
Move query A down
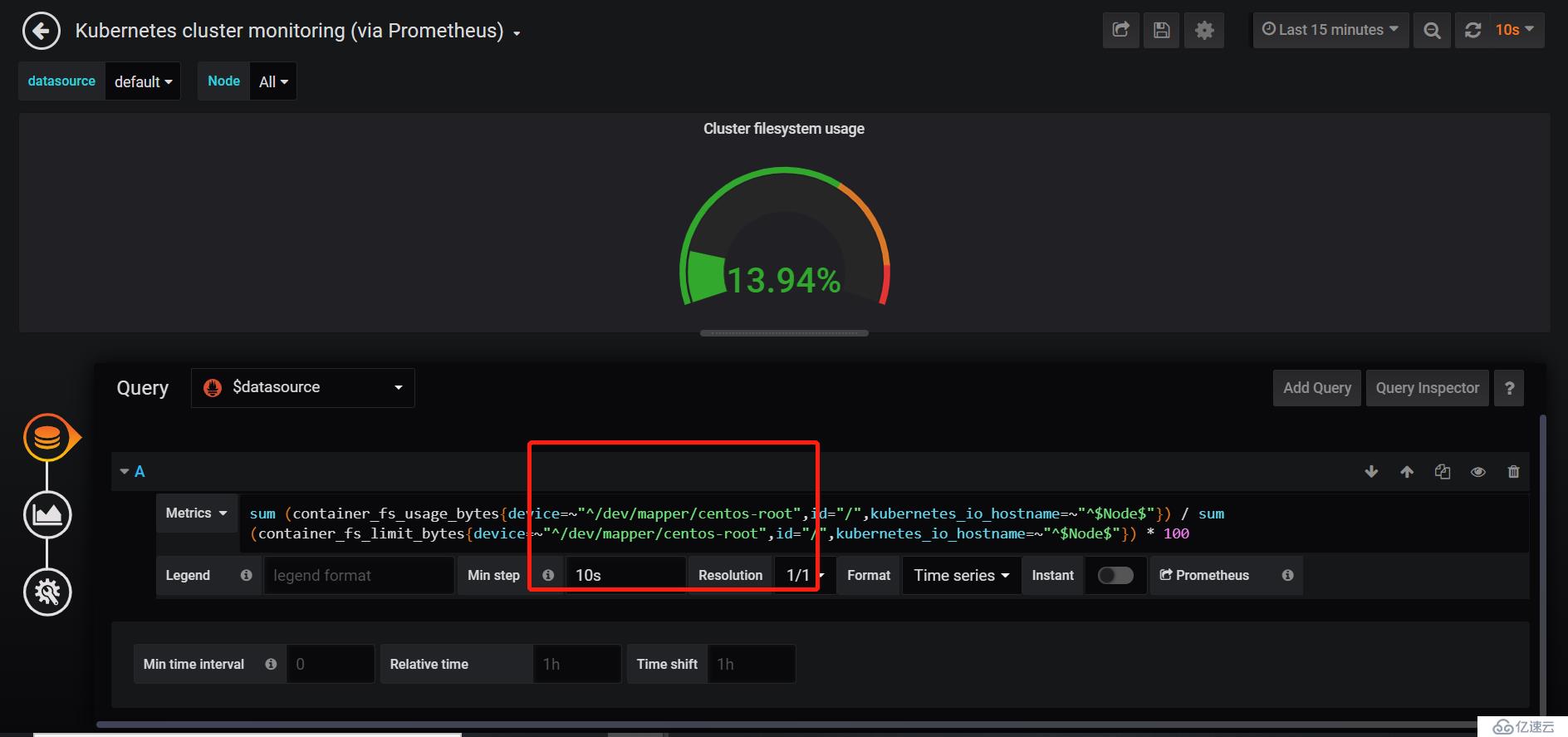[x=1371, y=472]
